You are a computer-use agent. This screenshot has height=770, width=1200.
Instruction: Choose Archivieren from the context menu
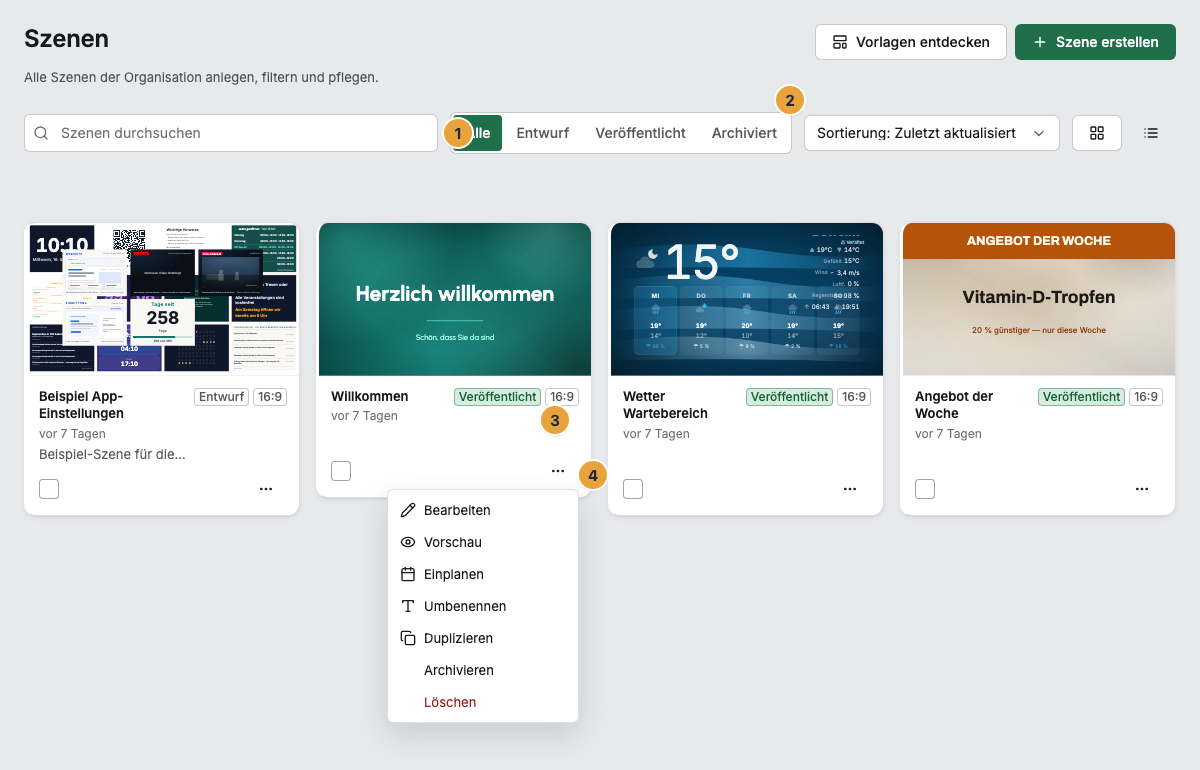[483, 670]
